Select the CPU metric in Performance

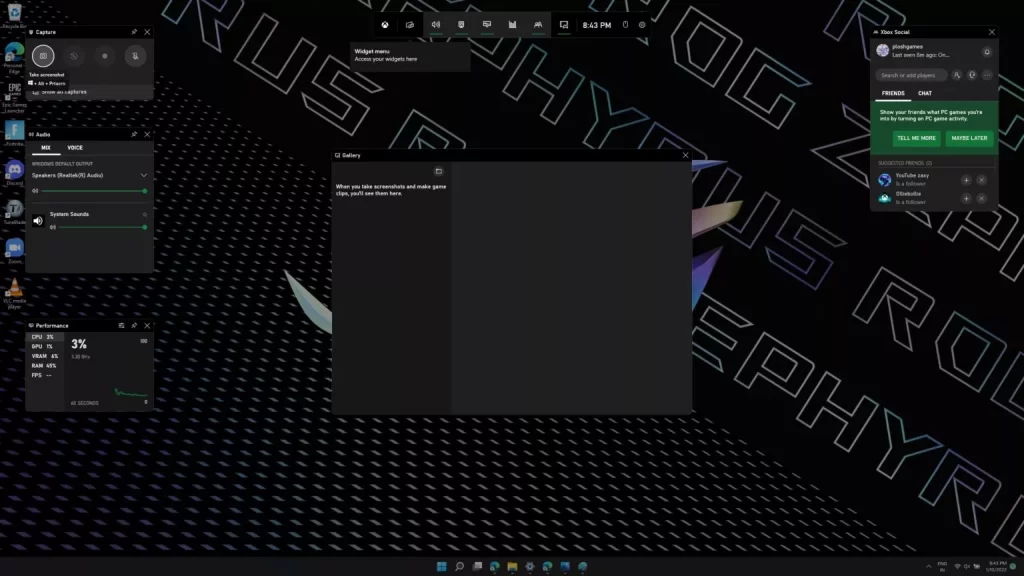[43, 337]
